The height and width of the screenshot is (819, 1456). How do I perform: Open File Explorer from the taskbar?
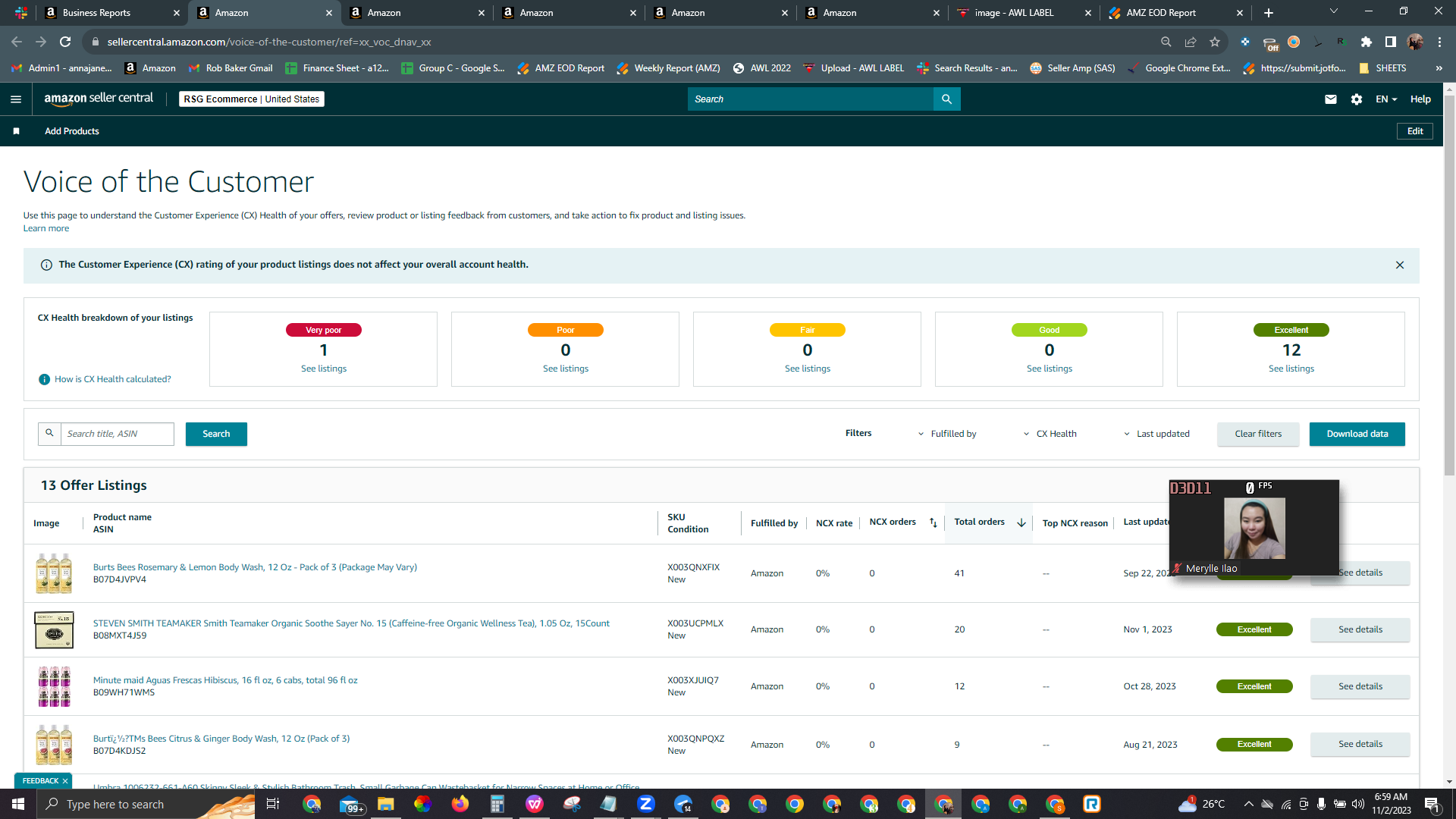tap(386, 804)
